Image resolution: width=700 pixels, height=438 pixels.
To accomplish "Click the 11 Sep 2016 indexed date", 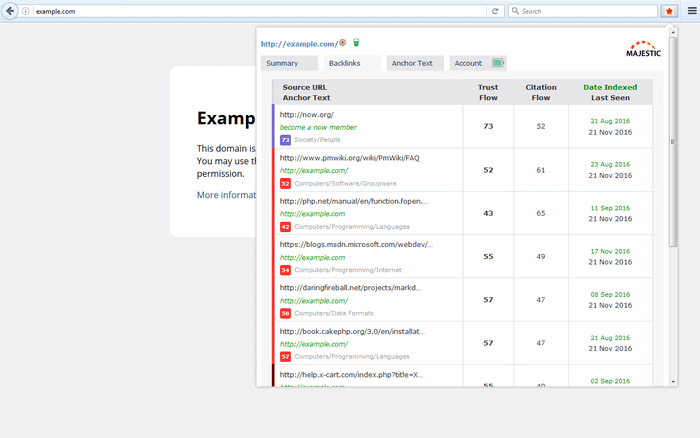I will (610, 208).
